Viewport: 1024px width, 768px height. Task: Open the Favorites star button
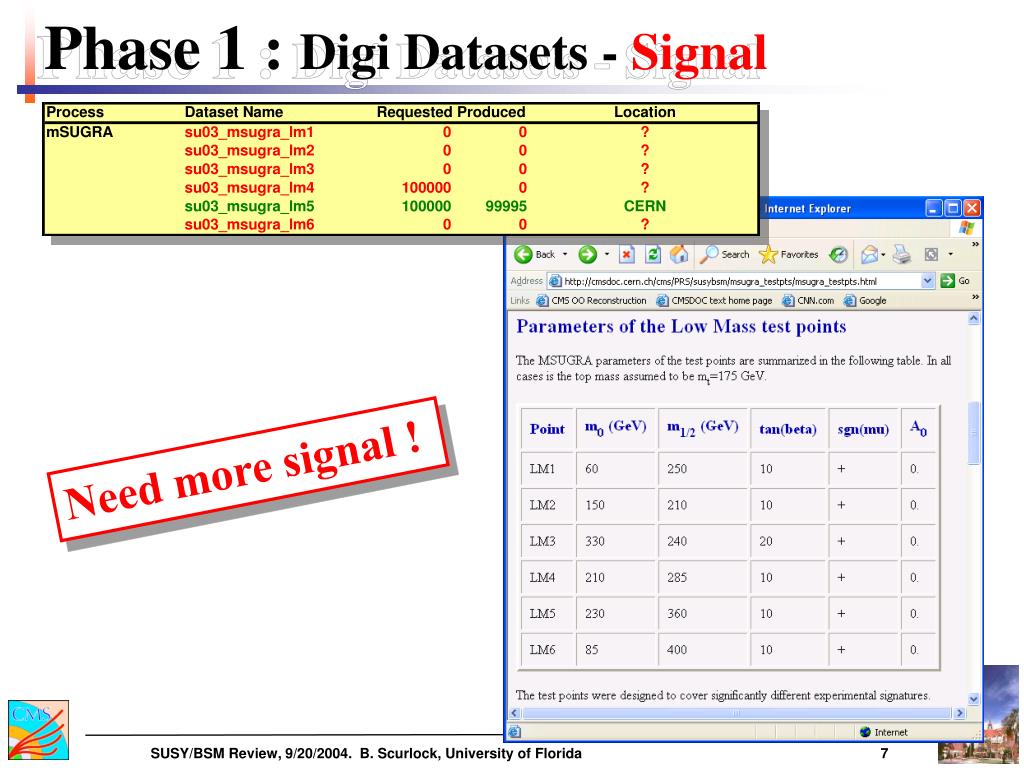click(x=789, y=255)
